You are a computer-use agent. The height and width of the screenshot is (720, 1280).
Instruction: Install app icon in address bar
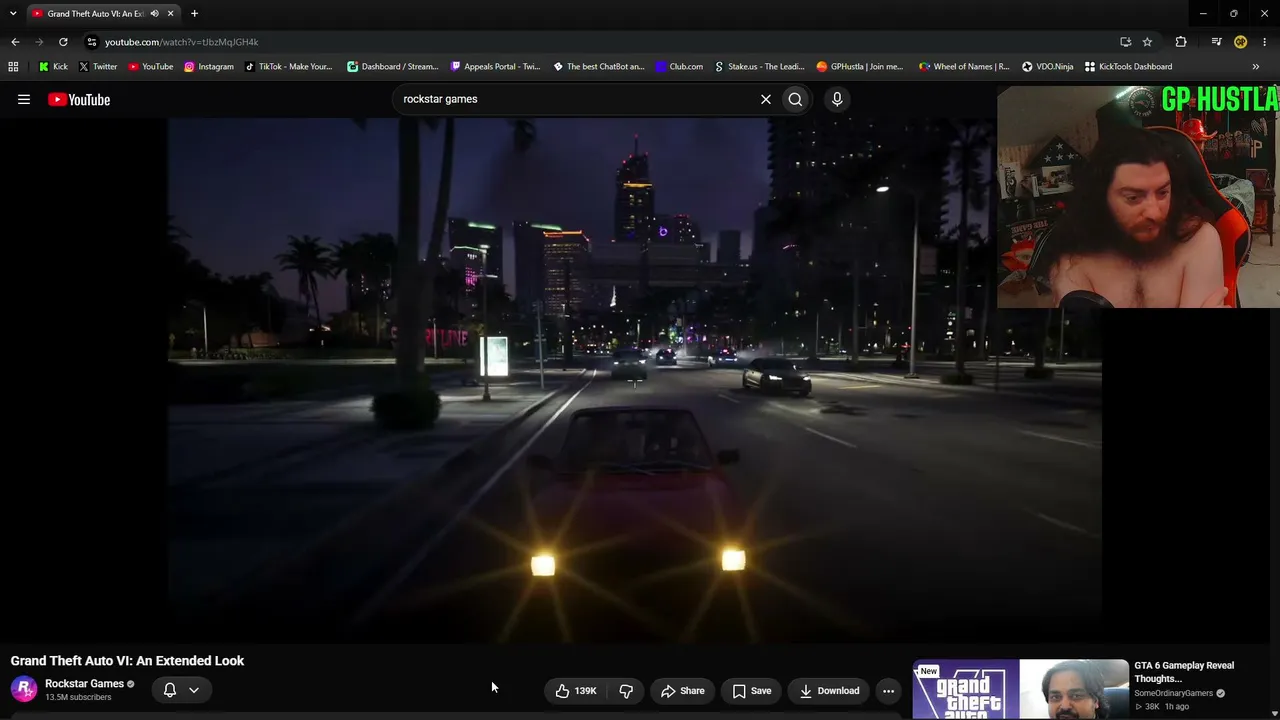click(x=1125, y=42)
